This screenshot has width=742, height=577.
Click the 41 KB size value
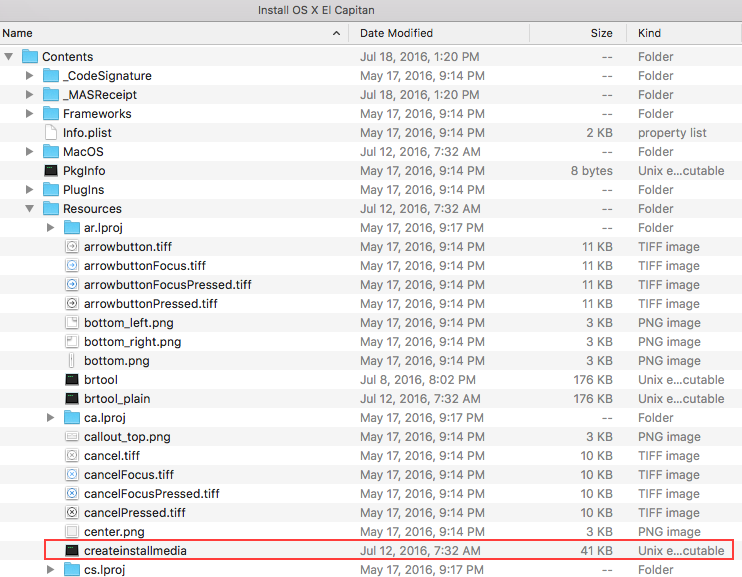[x=596, y=550]
